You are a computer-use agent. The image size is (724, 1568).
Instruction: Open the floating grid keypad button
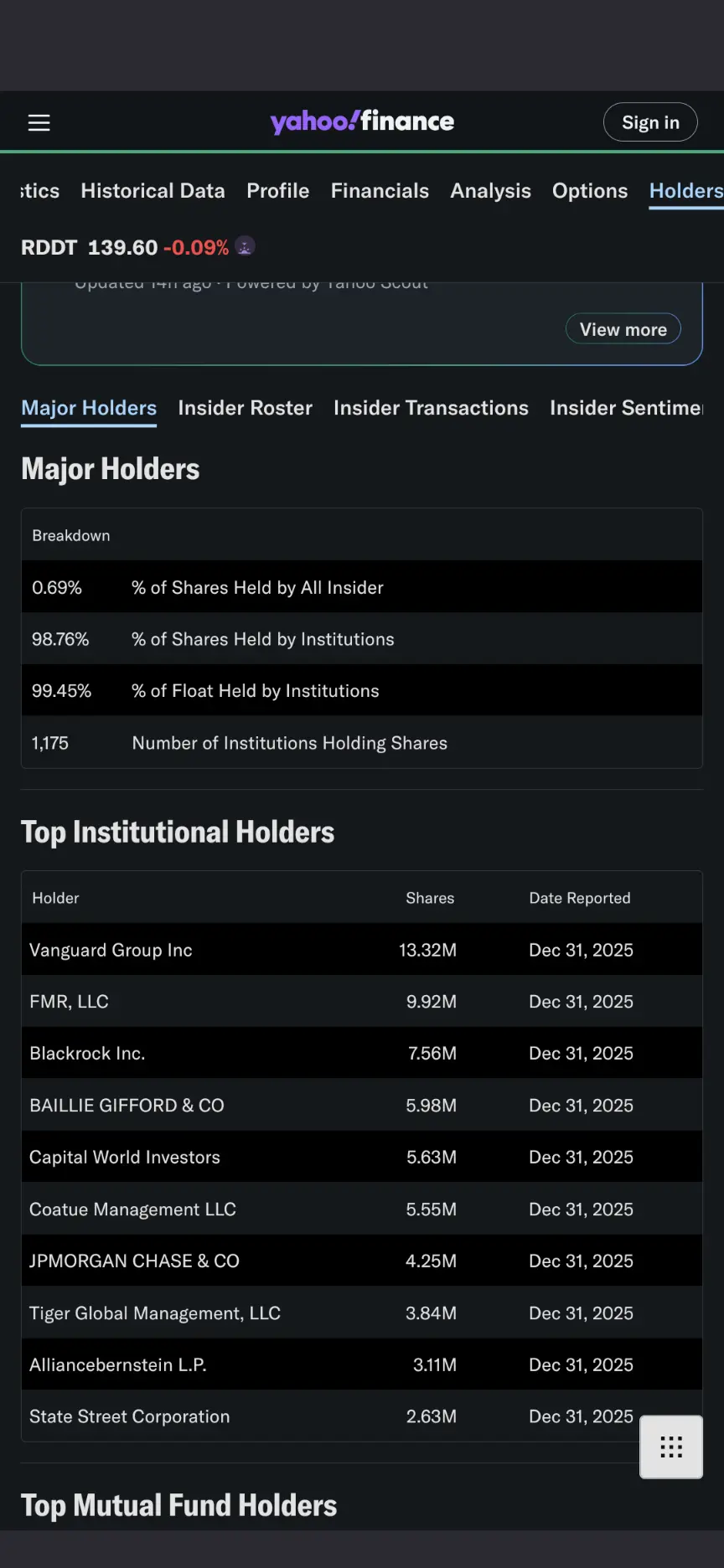(x=671, y=1447)
